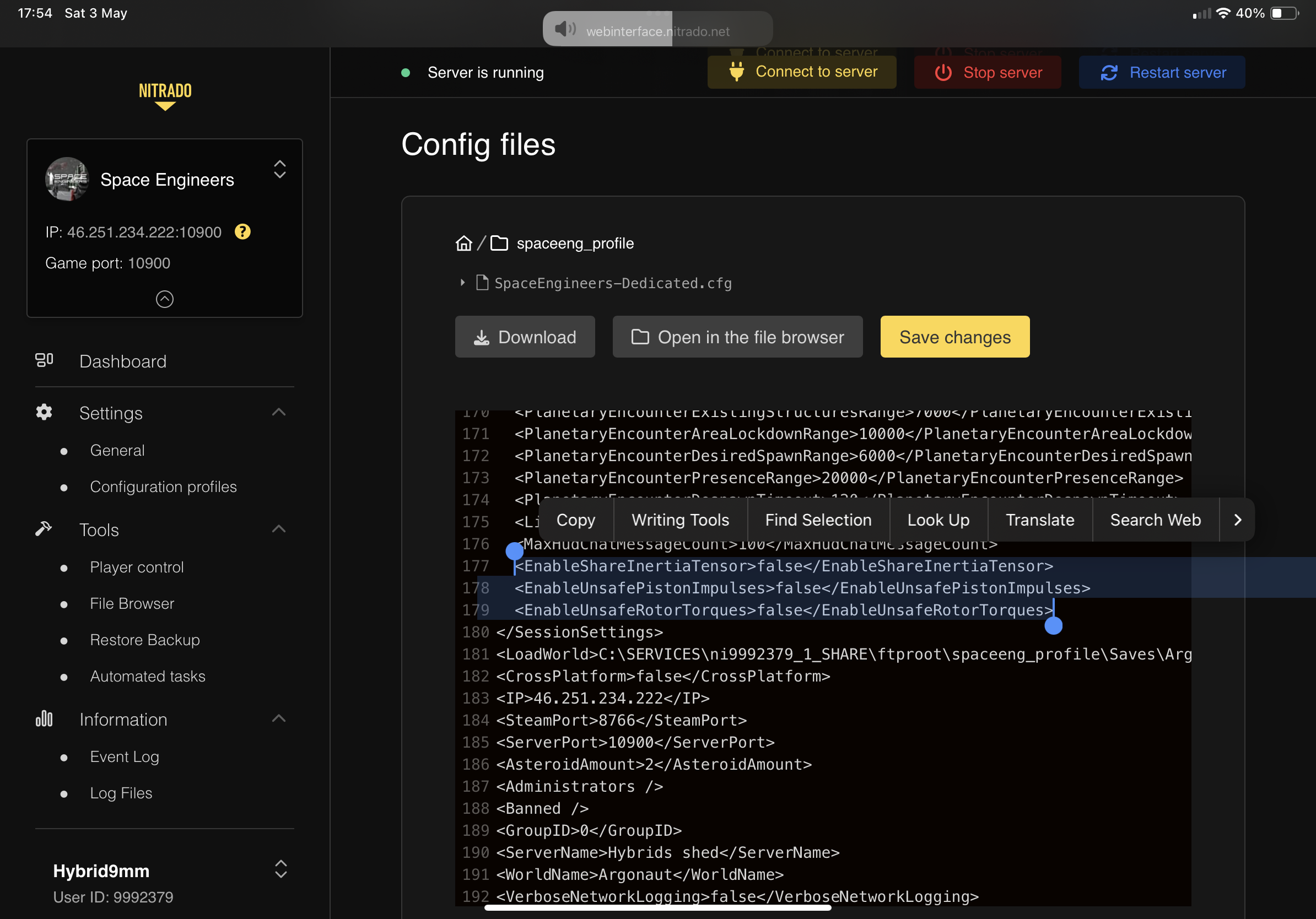Screen dimensions: 1316x919
Task: Click the PlanetaryEncounterPresenceRange line
Action: [x=848, y=478]
